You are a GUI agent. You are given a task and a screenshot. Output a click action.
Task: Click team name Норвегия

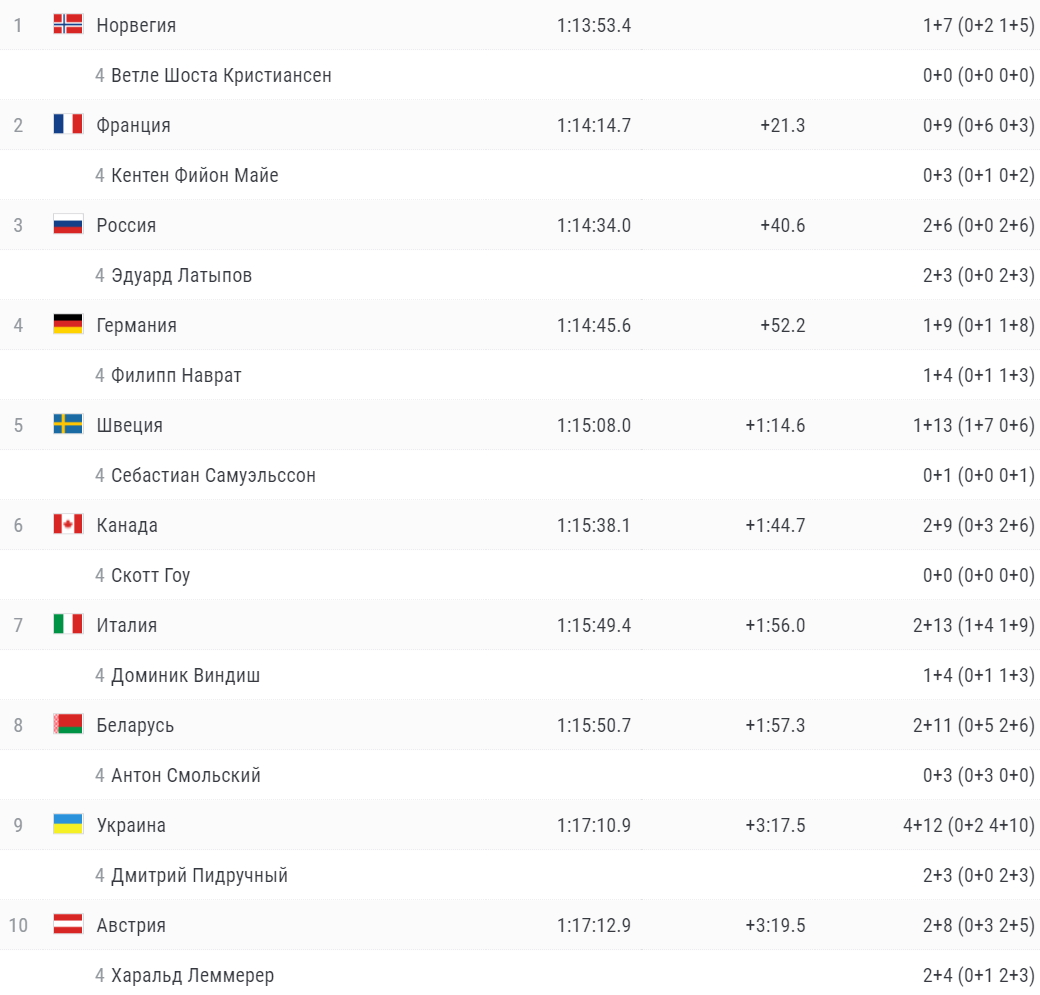coord(136,26)
